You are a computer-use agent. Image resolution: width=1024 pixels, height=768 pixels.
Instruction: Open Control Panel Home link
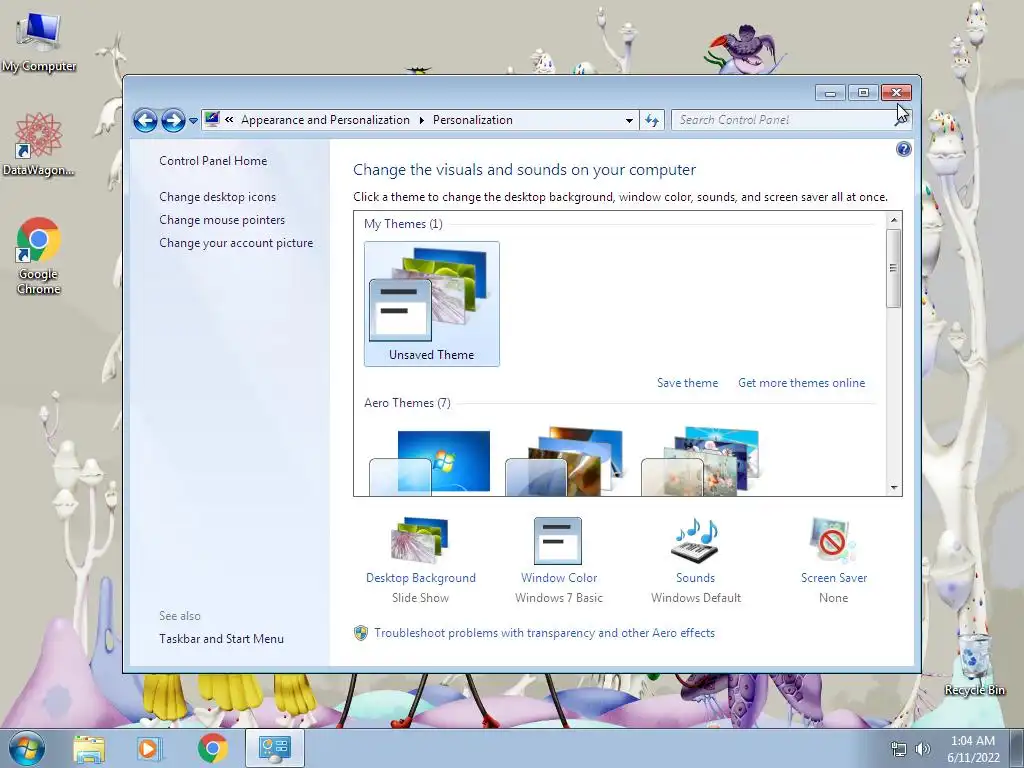click(213, 161)
